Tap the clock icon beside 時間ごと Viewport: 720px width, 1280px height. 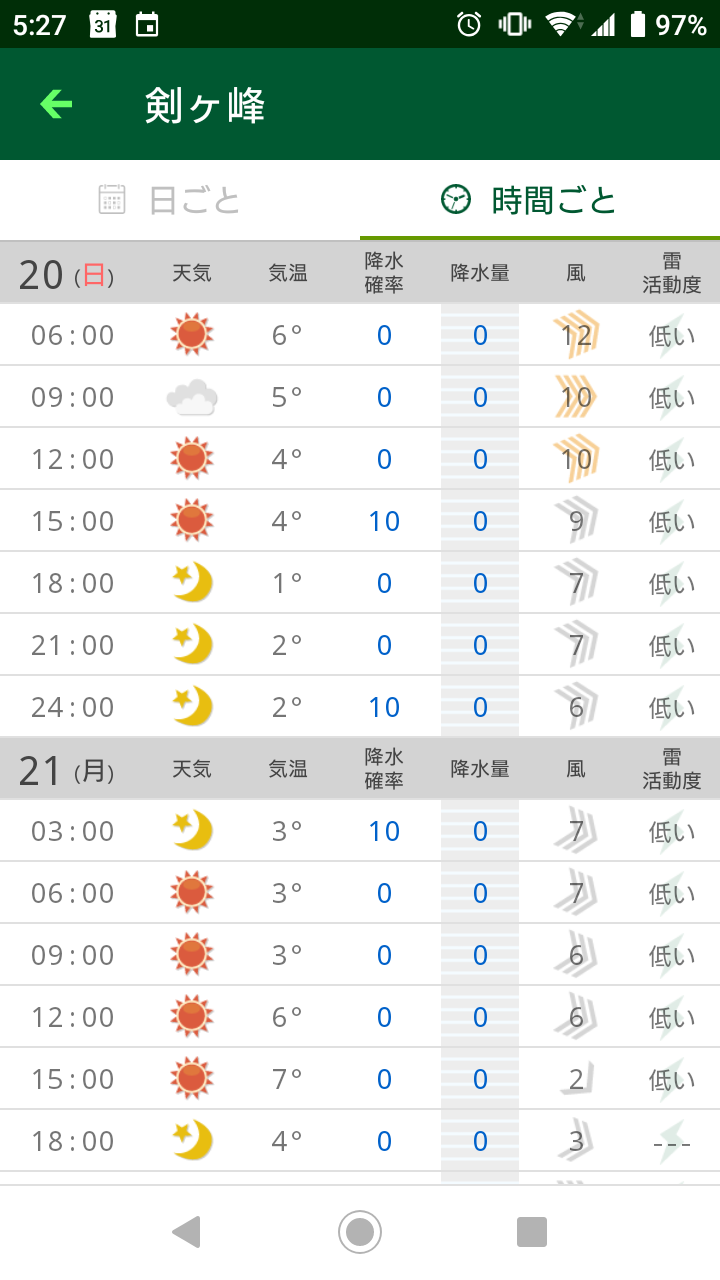click(455, 200)
